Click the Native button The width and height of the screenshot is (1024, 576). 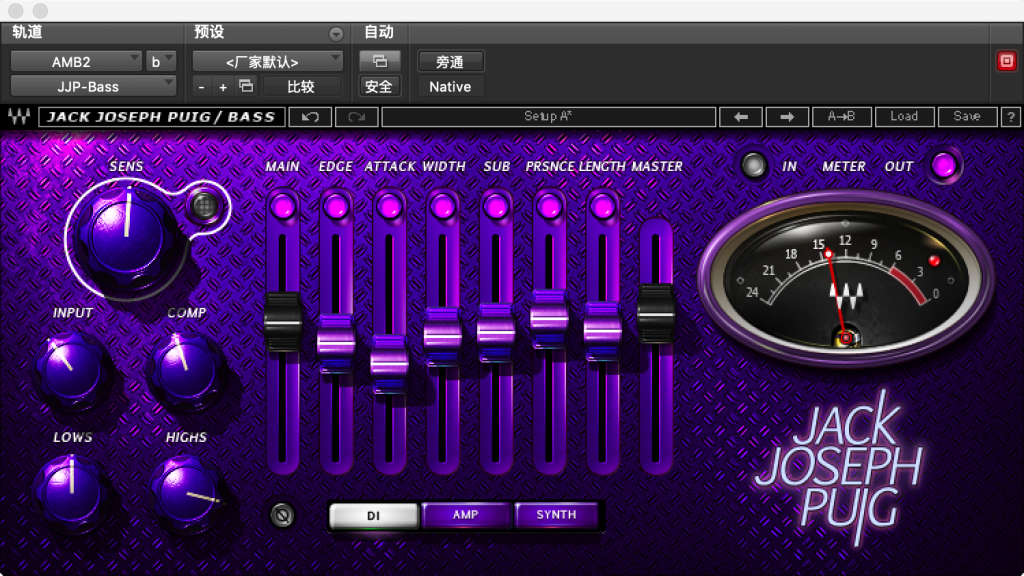click(451, 86)
